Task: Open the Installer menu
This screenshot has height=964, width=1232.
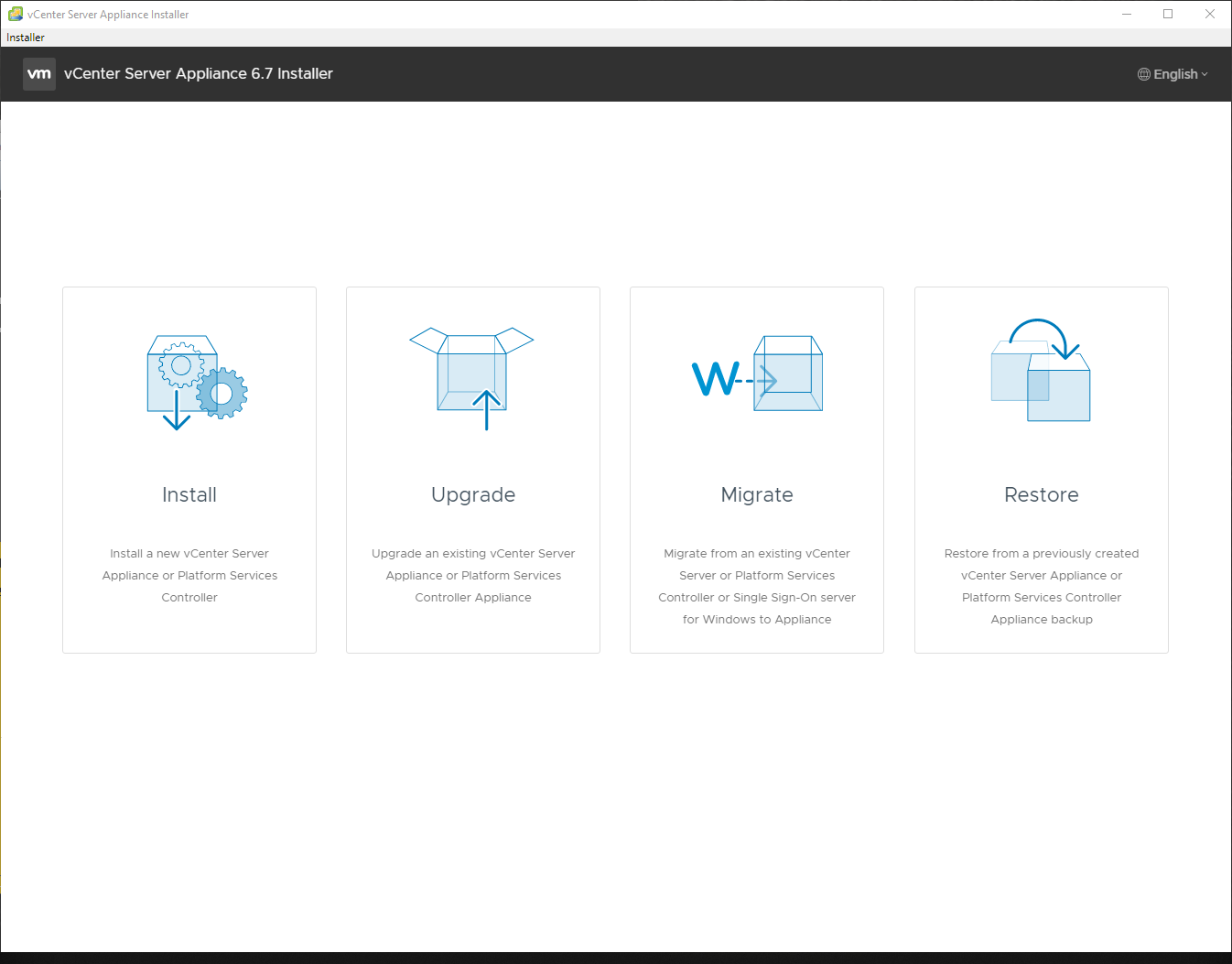Action: point(26,38)
